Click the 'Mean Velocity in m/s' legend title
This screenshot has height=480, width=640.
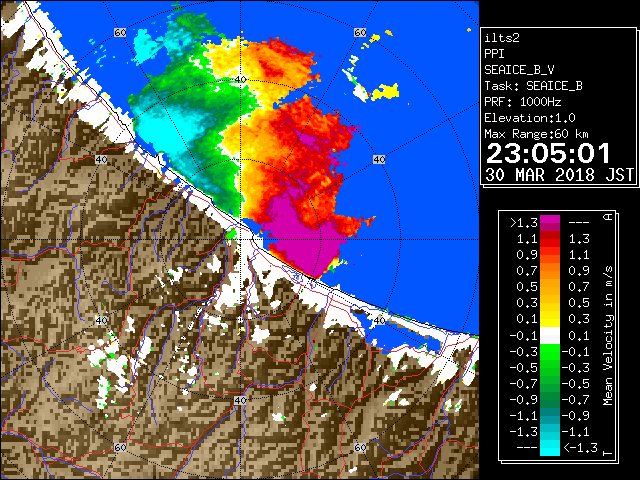tap(608, 336)
